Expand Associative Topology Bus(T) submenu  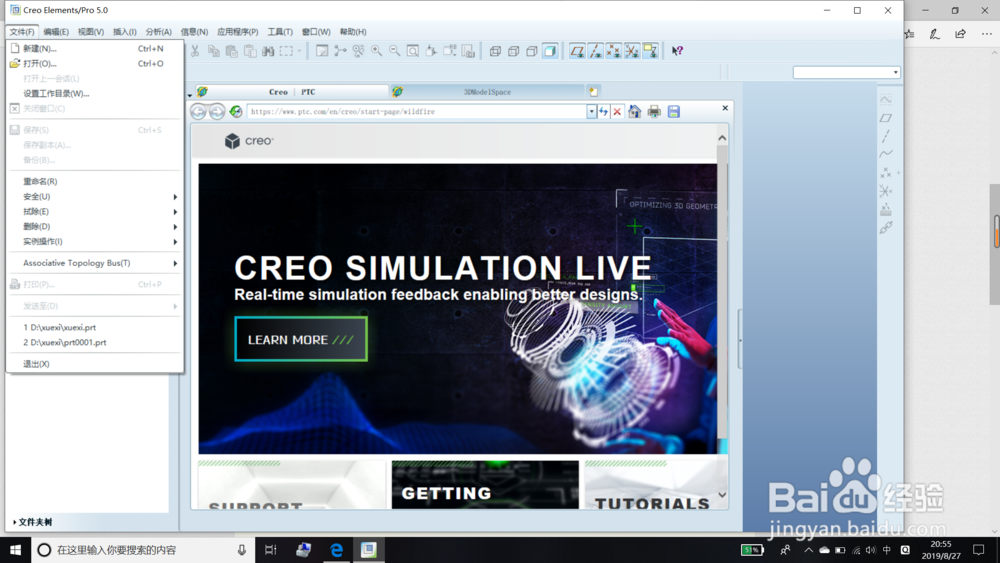click(94, 263)
